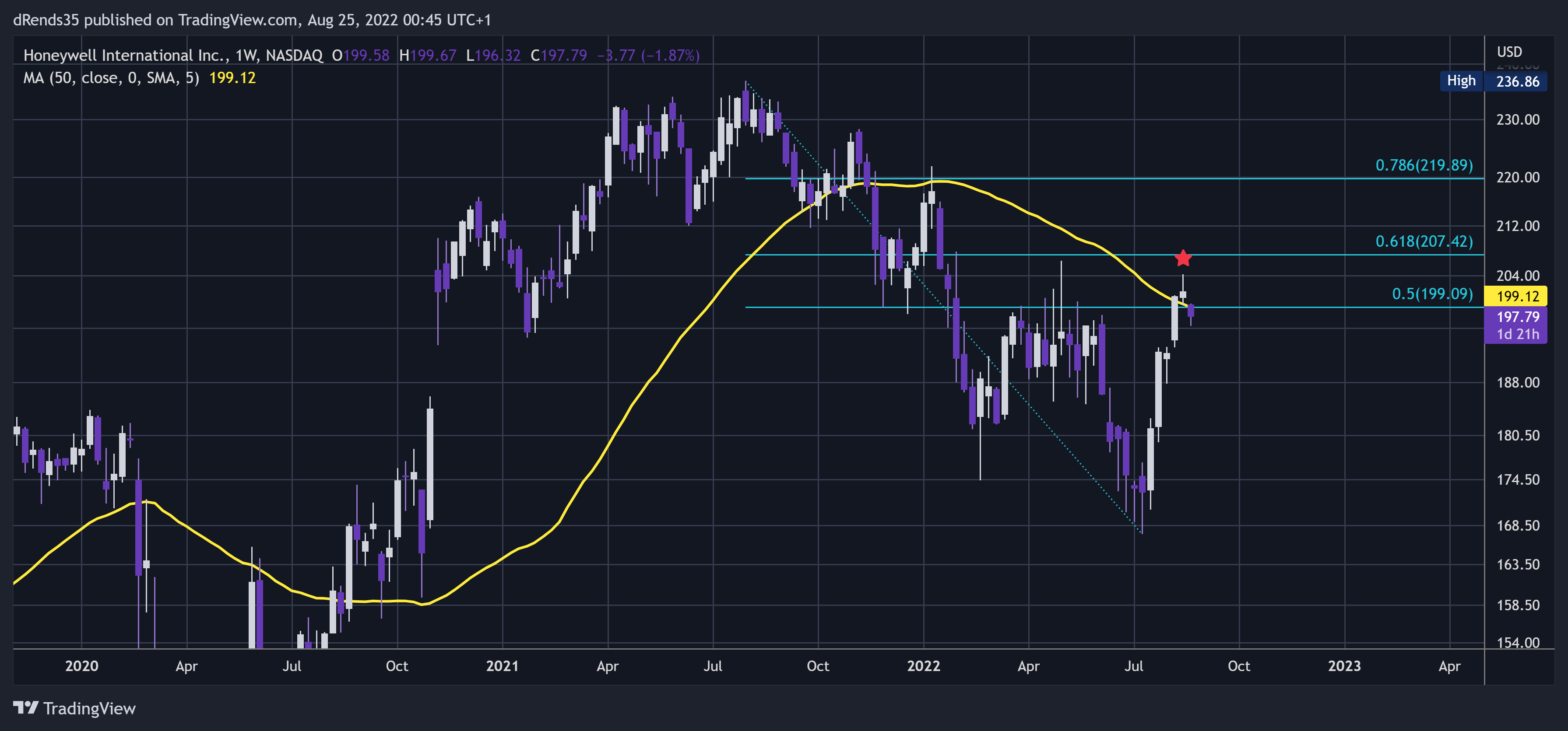Click the 1d 21h countdown label
The height and width of the screenshot is (731, 1568).
[x=1518, y=335]
